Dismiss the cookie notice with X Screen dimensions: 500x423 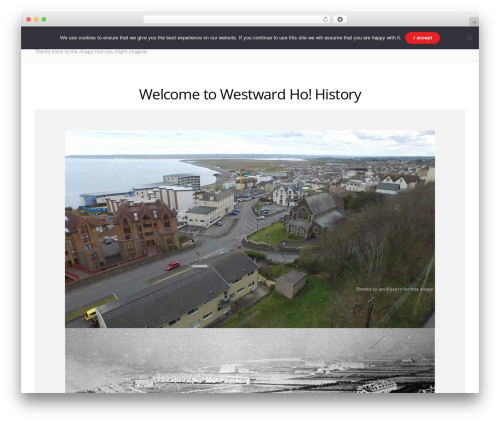pyautogui.click(x=469, y=38)
